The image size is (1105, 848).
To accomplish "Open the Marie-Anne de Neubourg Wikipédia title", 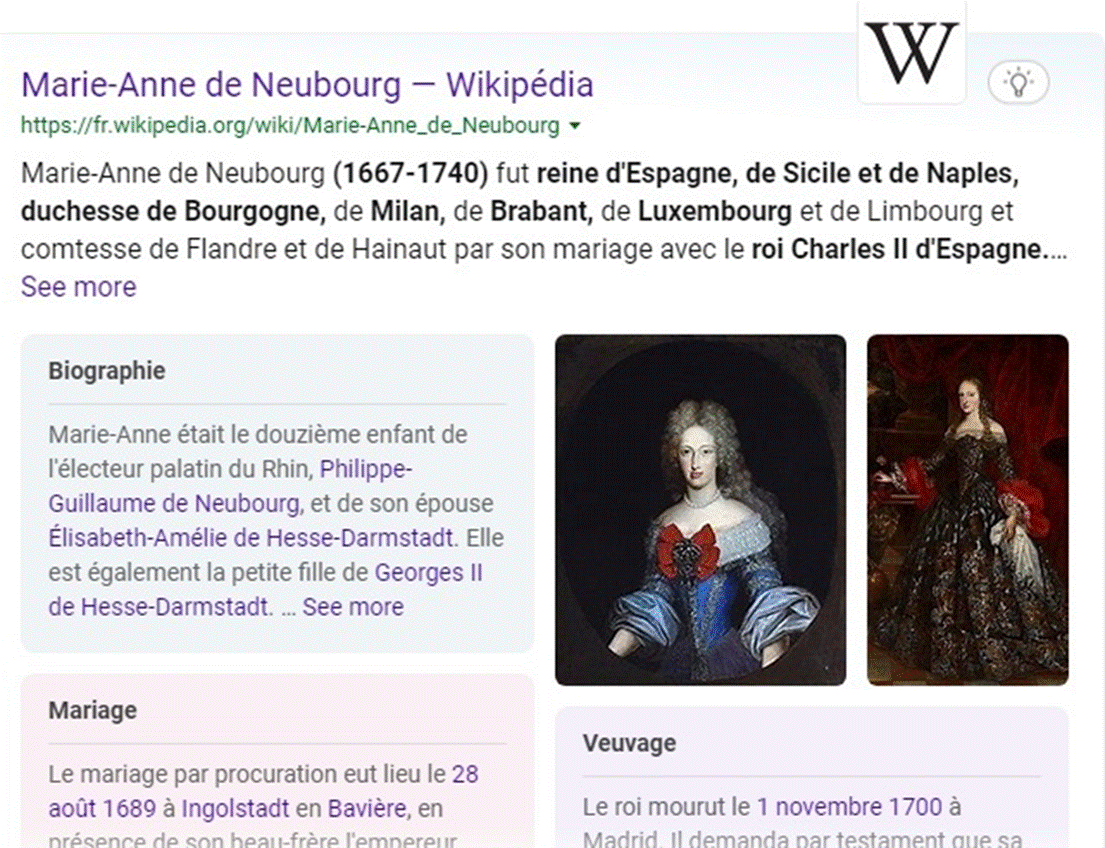I will 307,85.
